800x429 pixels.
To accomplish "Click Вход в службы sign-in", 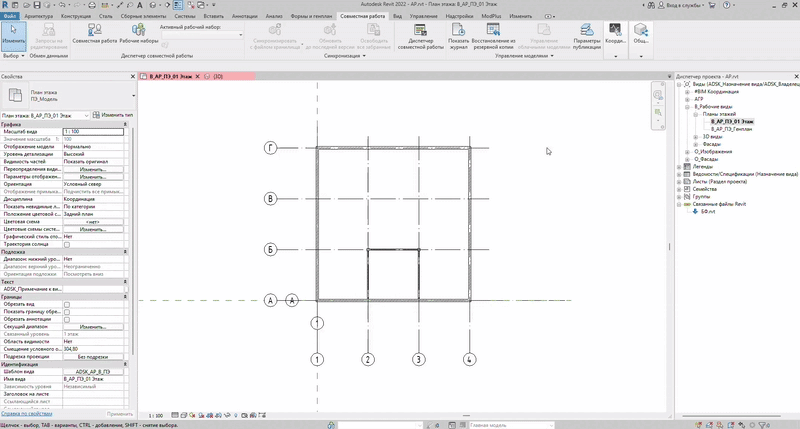I will click(684, 5).
